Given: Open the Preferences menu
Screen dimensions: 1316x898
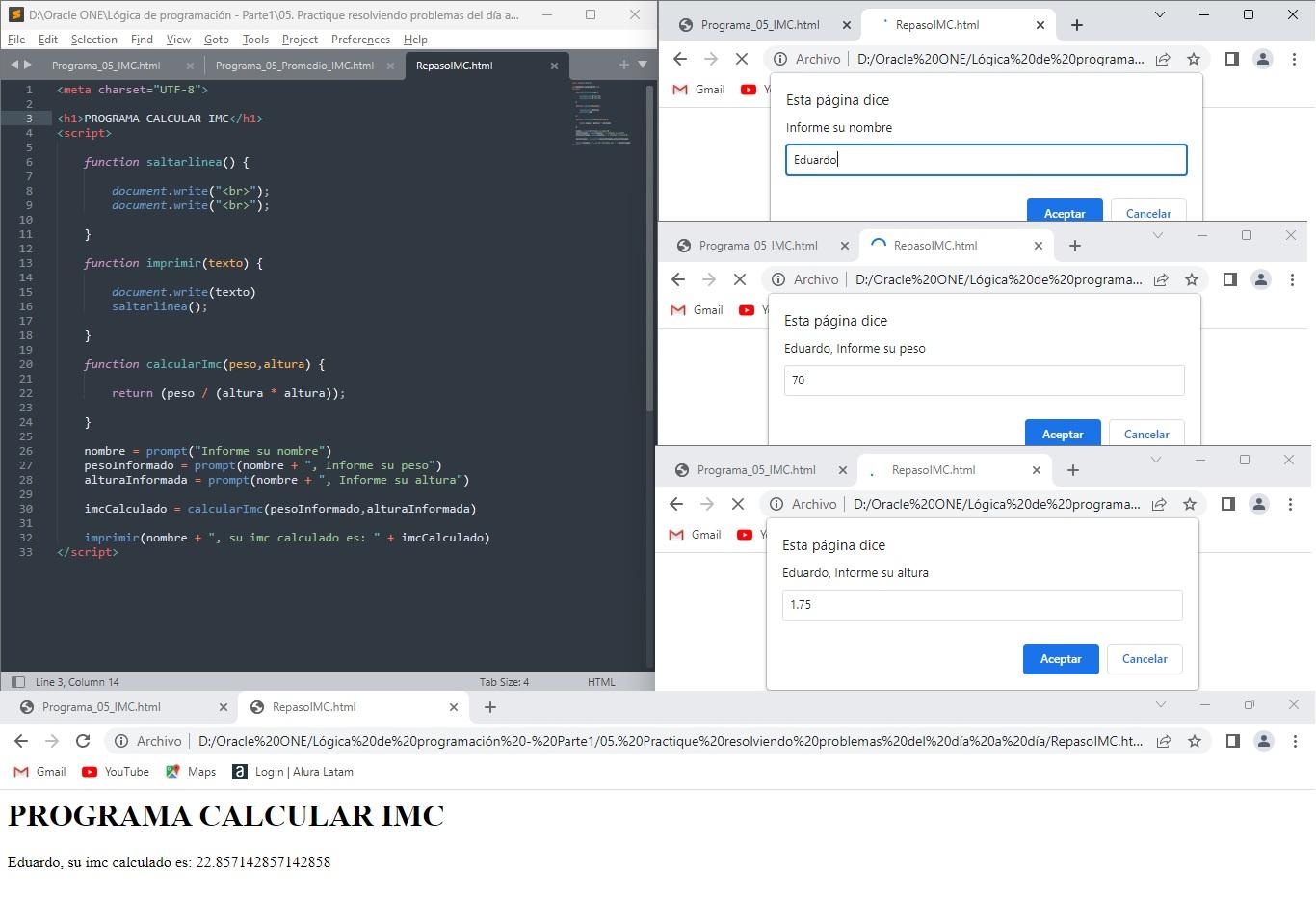Looking at the screenshot, I should (360, 40).
